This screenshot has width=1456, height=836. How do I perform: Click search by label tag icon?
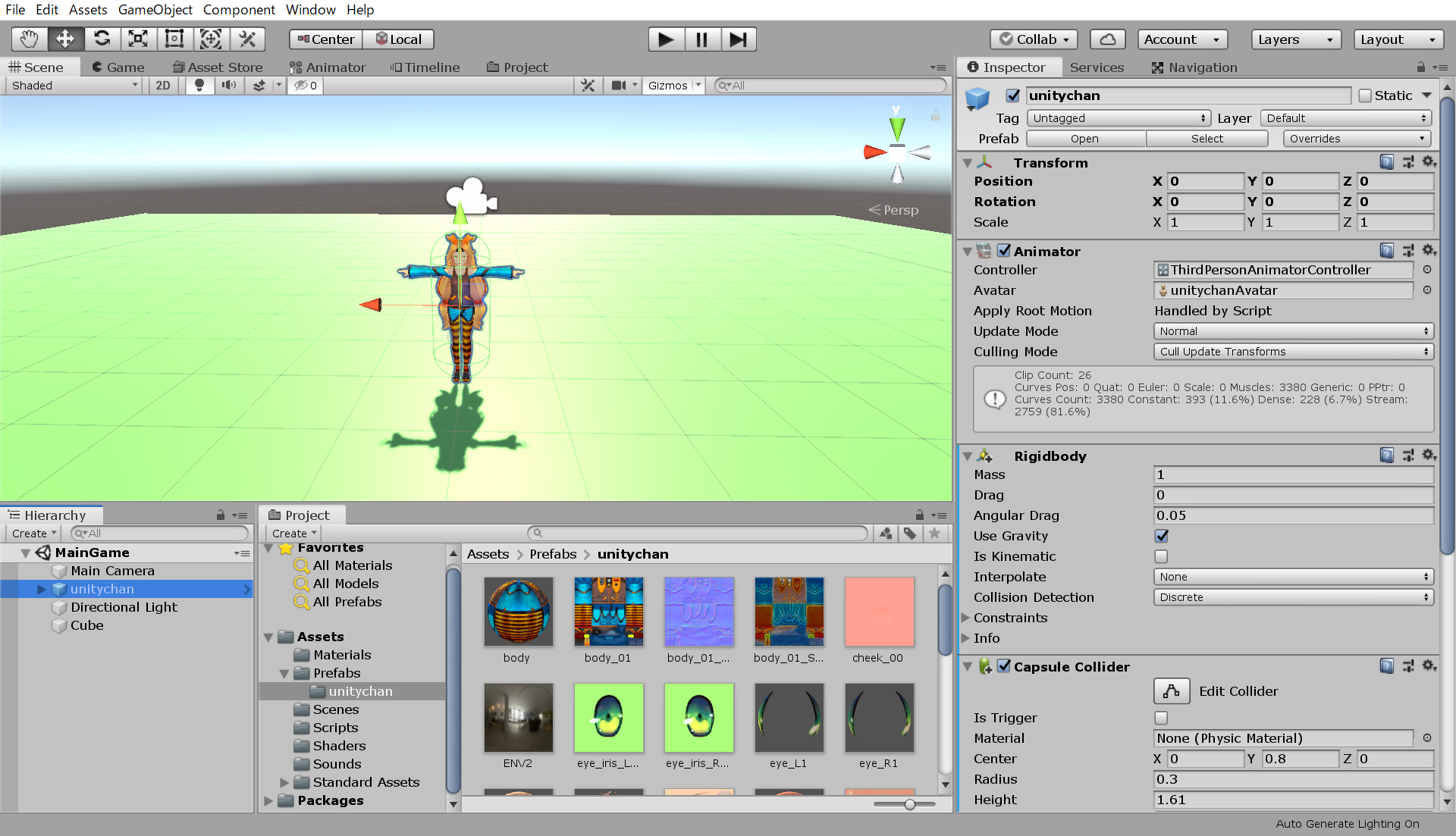(910, 534)
